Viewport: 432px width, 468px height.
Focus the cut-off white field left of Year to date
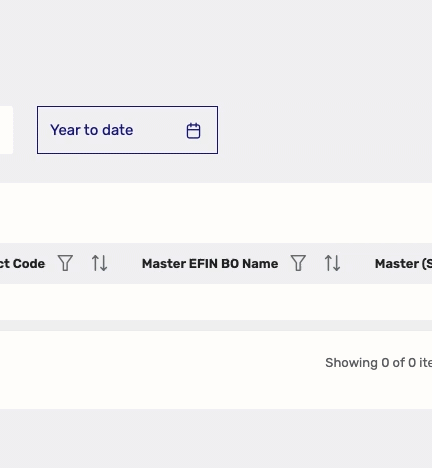click(x=6, y=130)
